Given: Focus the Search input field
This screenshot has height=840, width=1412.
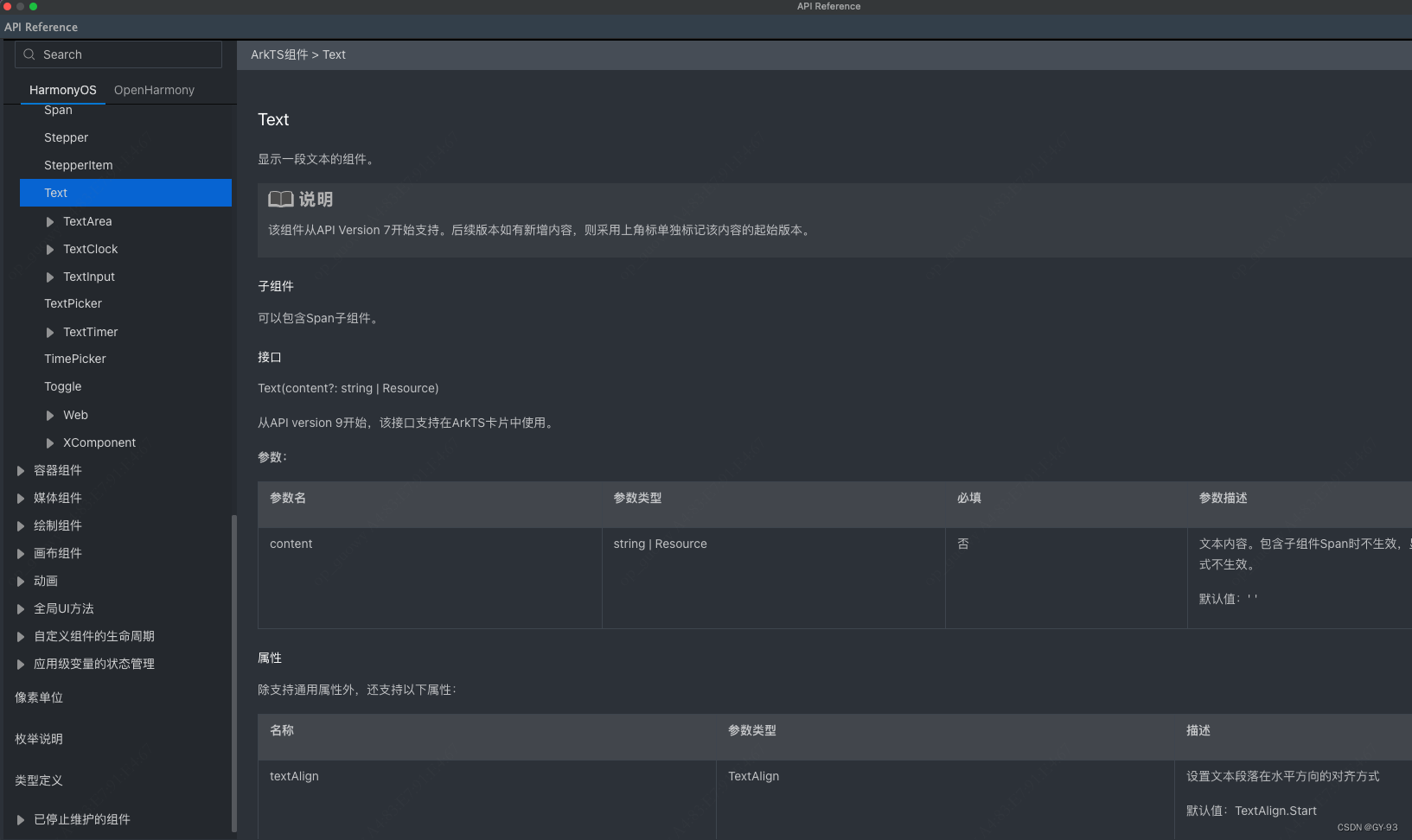Looking at the screenshot, I should 118,54.
